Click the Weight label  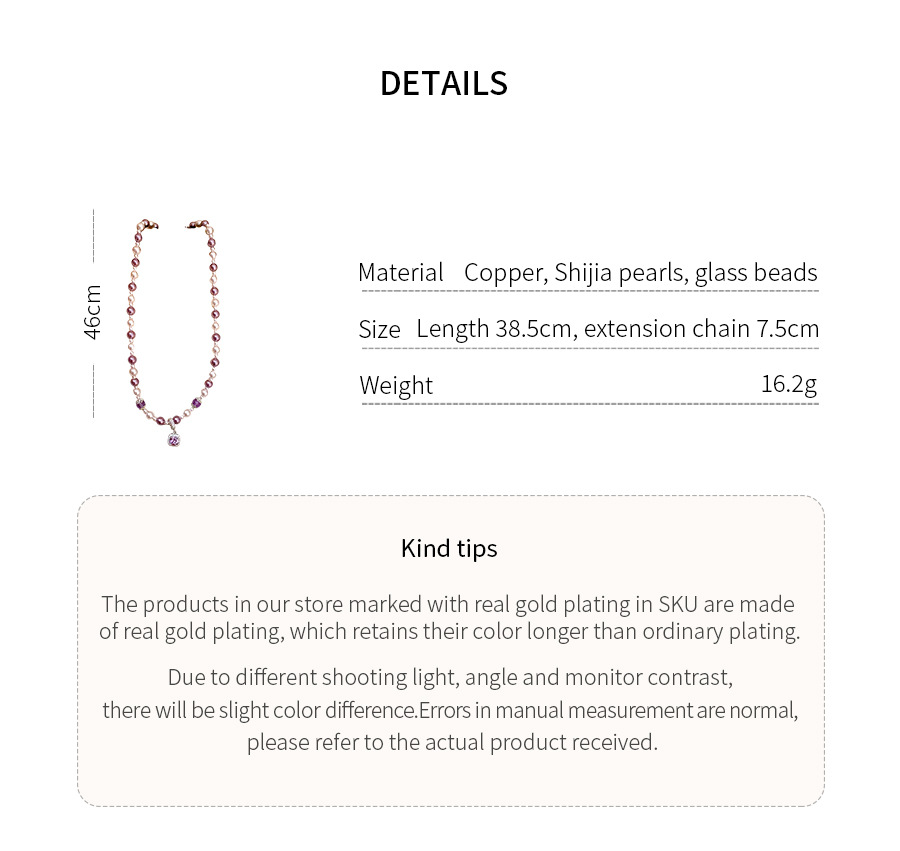click(396, 385)
